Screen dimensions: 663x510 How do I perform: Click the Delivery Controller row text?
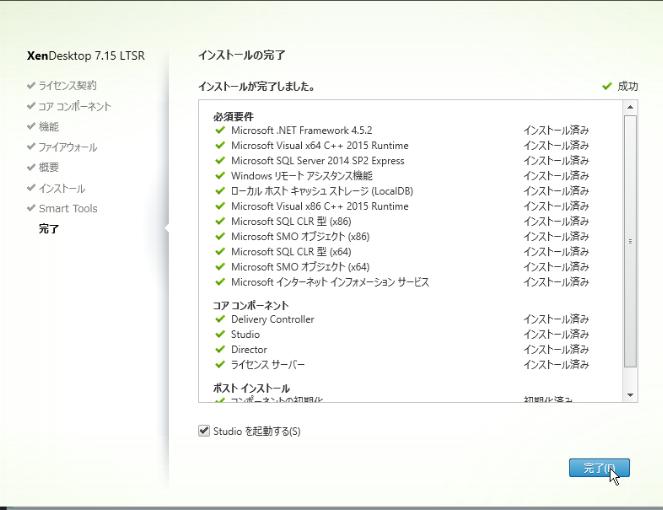point(273,319)
